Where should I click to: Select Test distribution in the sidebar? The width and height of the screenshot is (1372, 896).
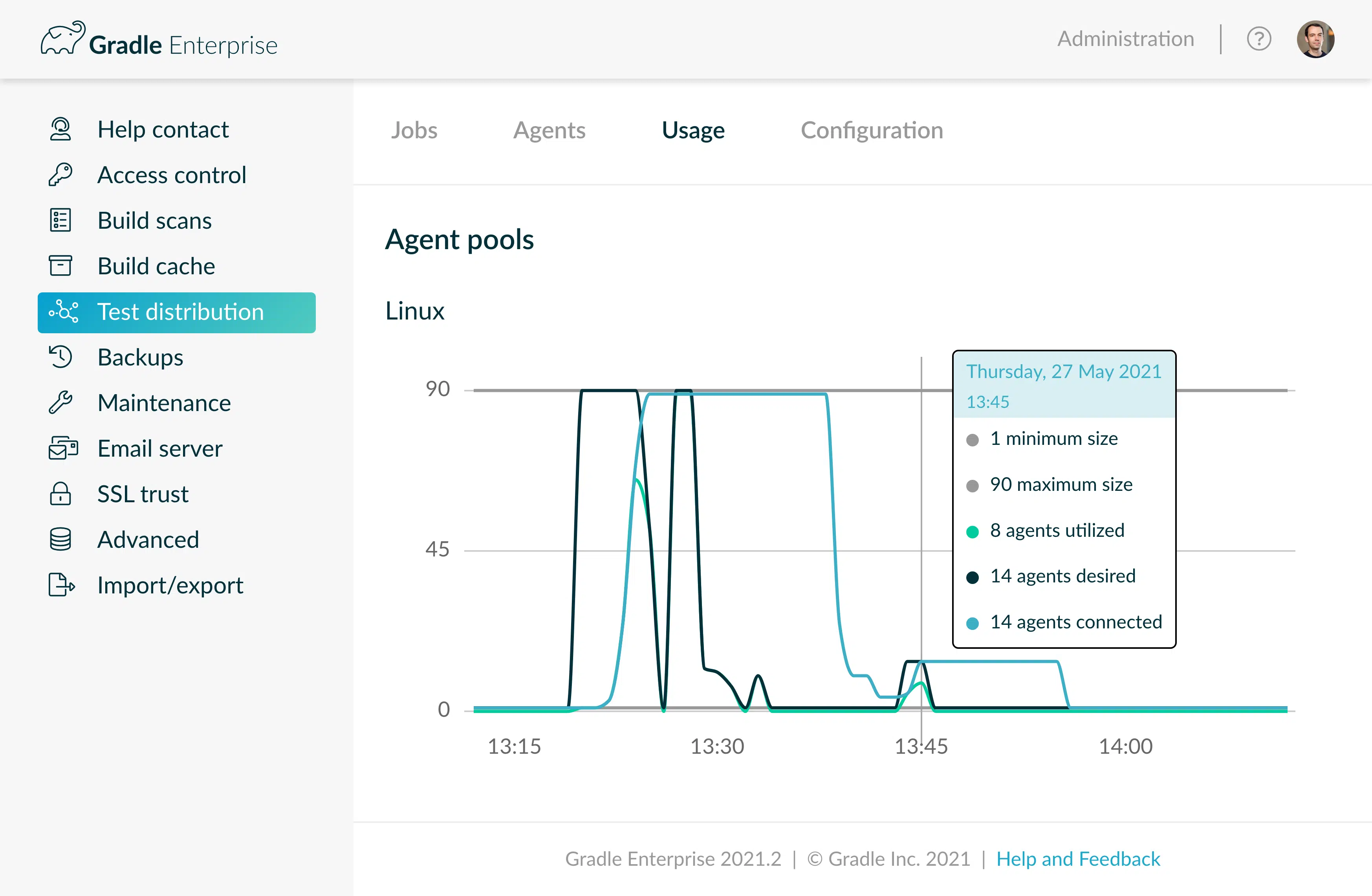click(x=176, y=312)
